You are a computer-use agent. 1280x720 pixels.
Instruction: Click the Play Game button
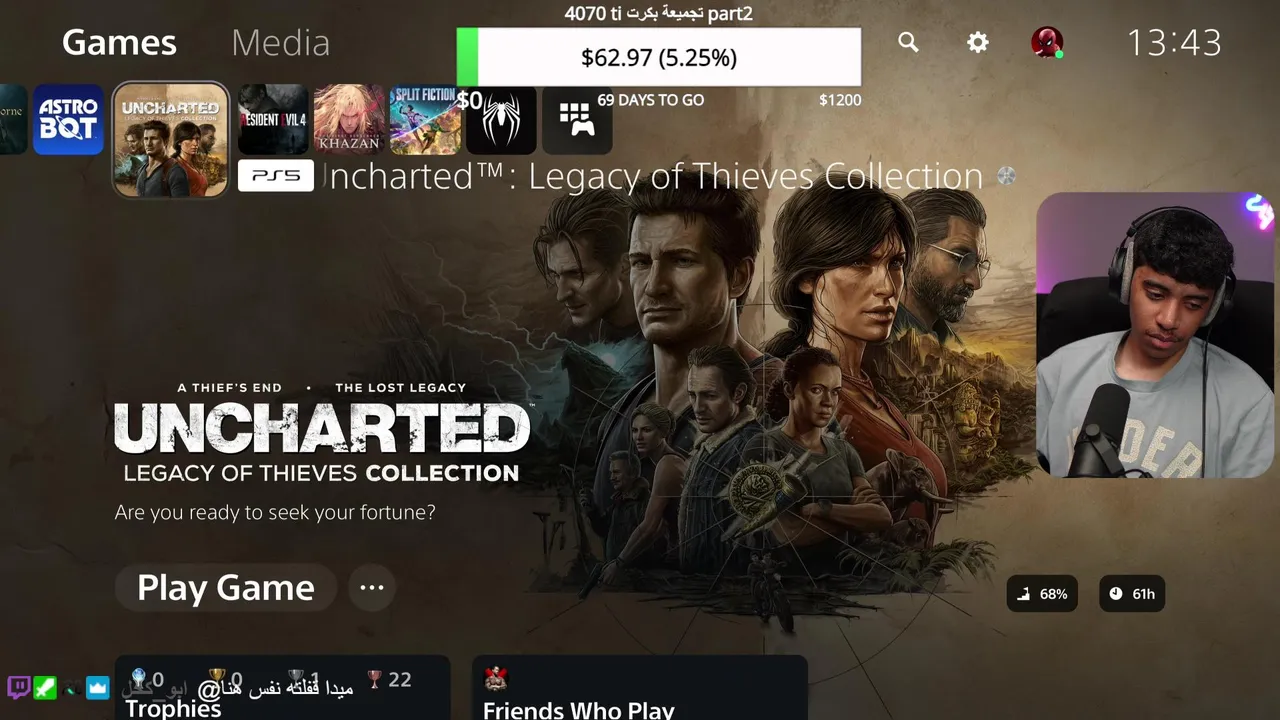click(226, 587)
